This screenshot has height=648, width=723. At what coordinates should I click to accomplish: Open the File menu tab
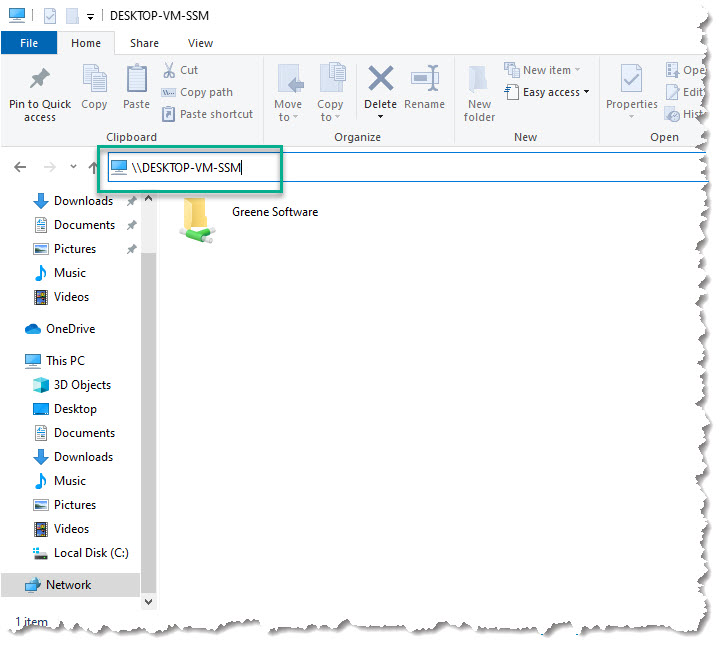point(29,43)
